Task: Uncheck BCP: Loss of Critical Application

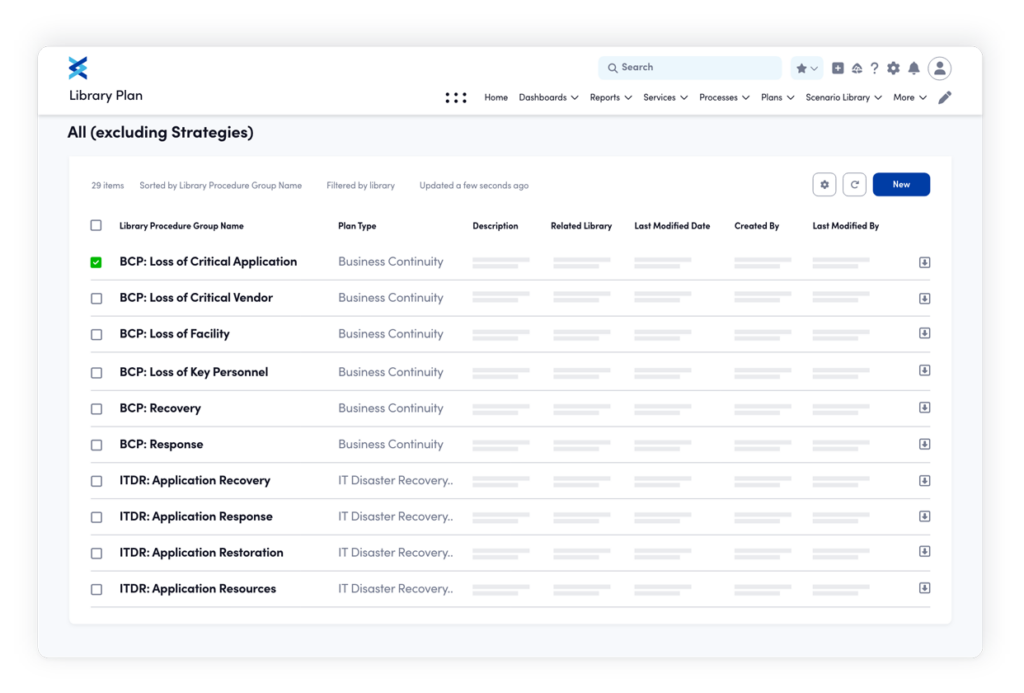Action: 96,262
